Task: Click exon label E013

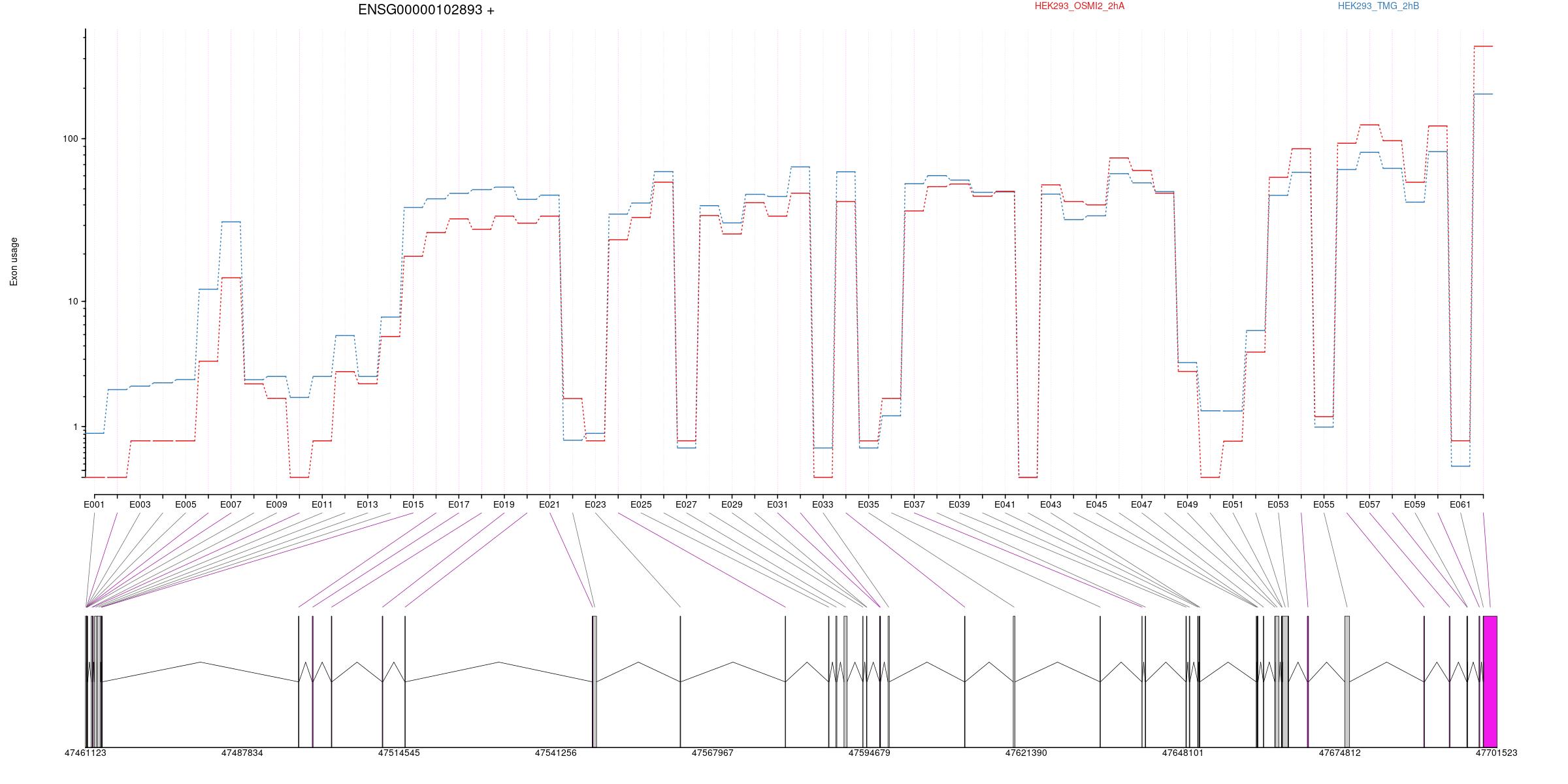Action: point(367,504)
